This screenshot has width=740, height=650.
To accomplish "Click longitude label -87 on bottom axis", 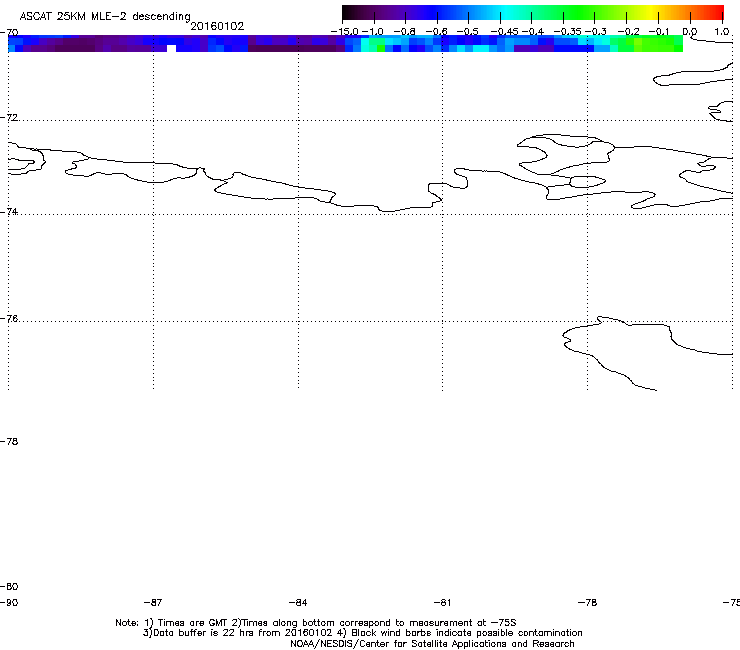I will coord(153,603).
